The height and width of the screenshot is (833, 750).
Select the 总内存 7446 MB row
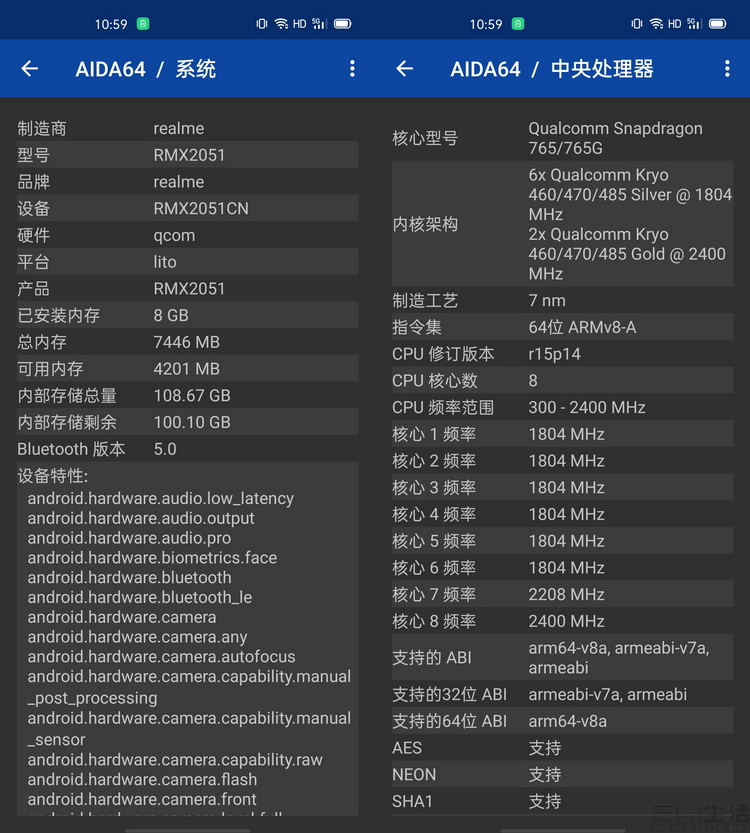188,342
